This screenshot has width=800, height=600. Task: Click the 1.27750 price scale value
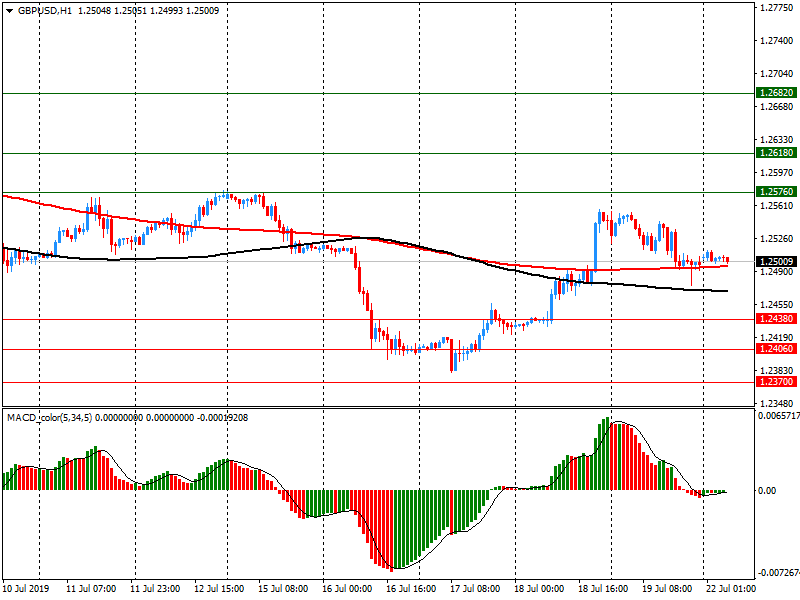tap(777, 8)
